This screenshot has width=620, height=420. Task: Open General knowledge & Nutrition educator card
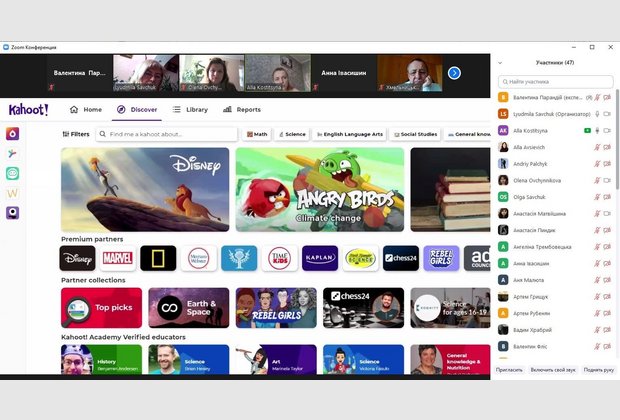pyautogui.click(x=450, y=359)
